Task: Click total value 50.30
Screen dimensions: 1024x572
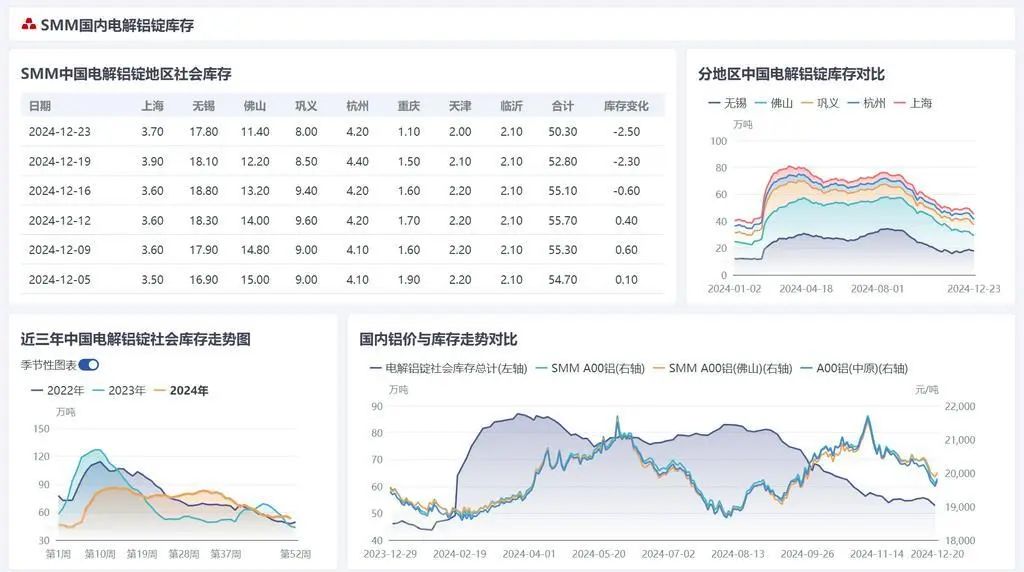Action: pyautogui.click(x=562, y=132)
